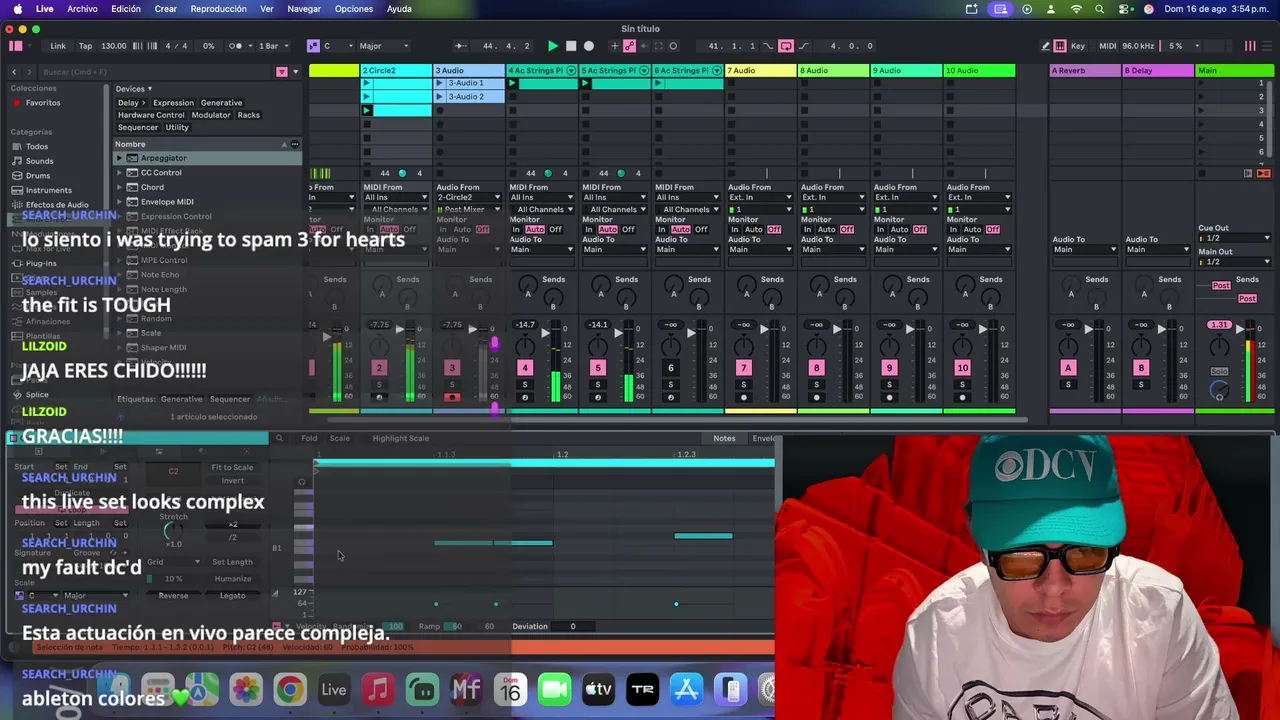Click the Instruments category icon in the browser
This screenshot has width=1280, height=720.
pos(17,190)
